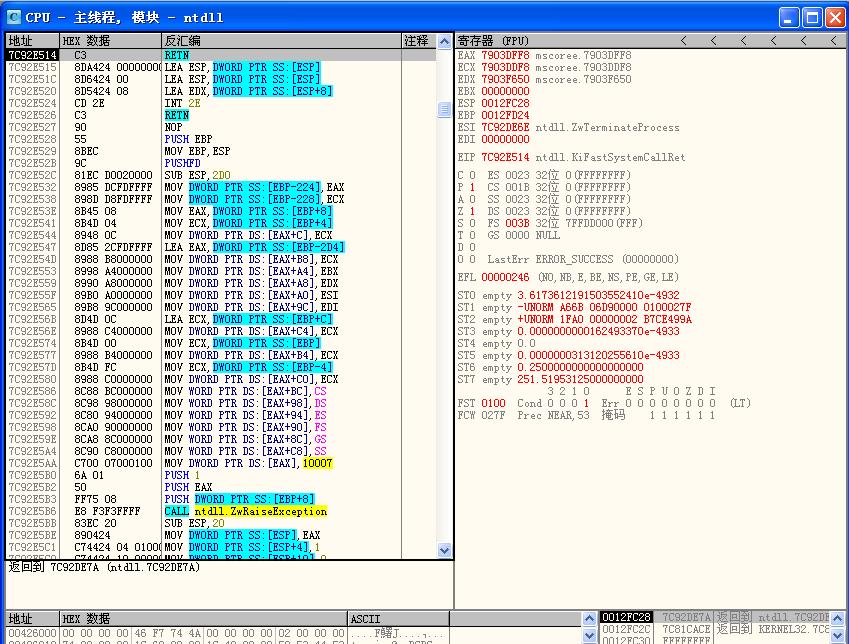849x644 pixels.
Task: Select the PUSHFD instruction
Action: (x=182, y=163)
